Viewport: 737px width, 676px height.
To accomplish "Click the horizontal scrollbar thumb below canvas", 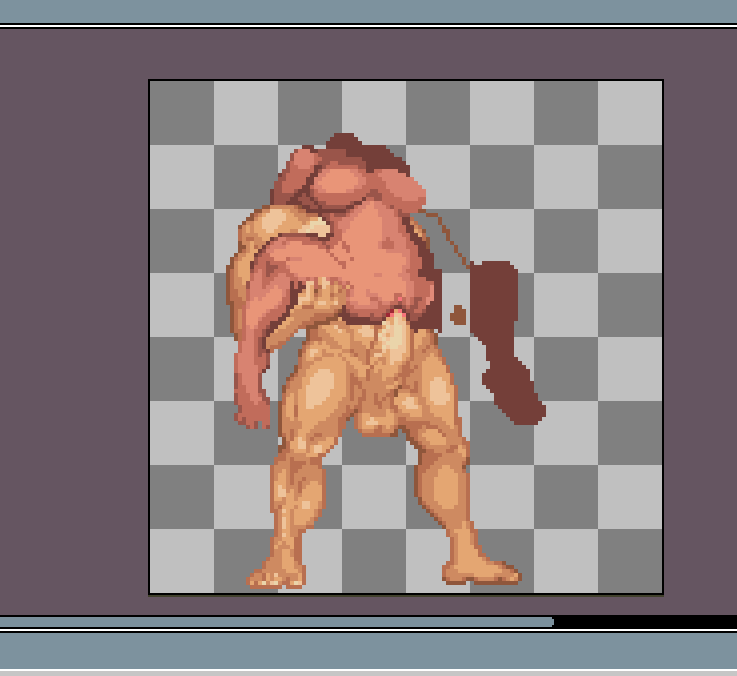I will (277, 622).
